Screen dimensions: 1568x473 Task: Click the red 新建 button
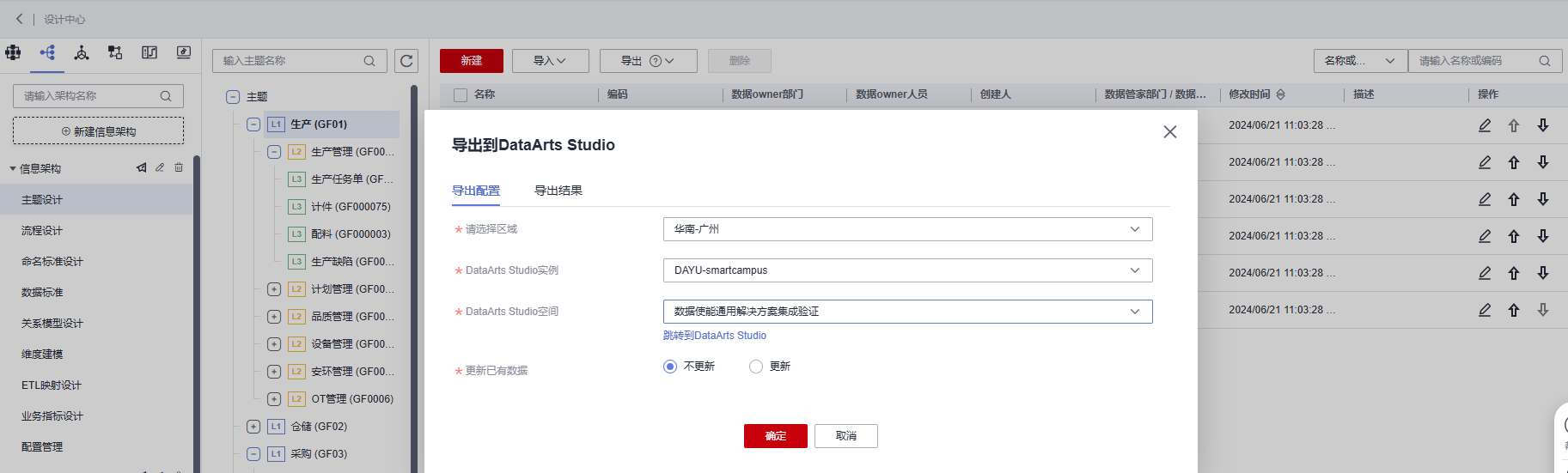point(472,61)
